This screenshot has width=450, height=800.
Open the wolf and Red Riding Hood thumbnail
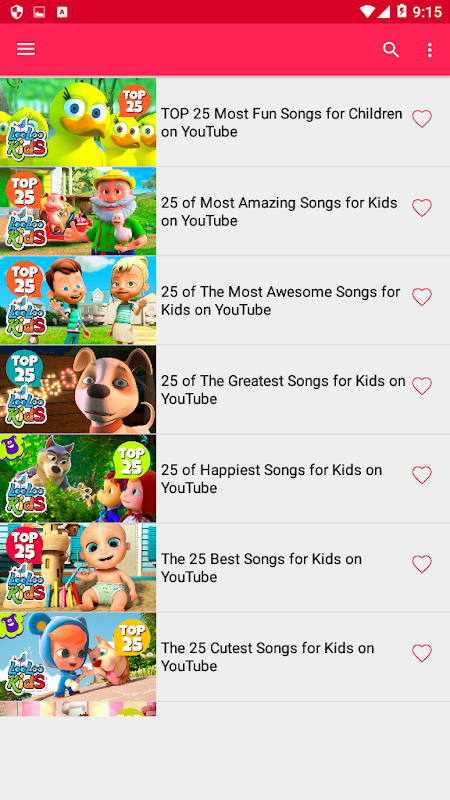(78, 478)
